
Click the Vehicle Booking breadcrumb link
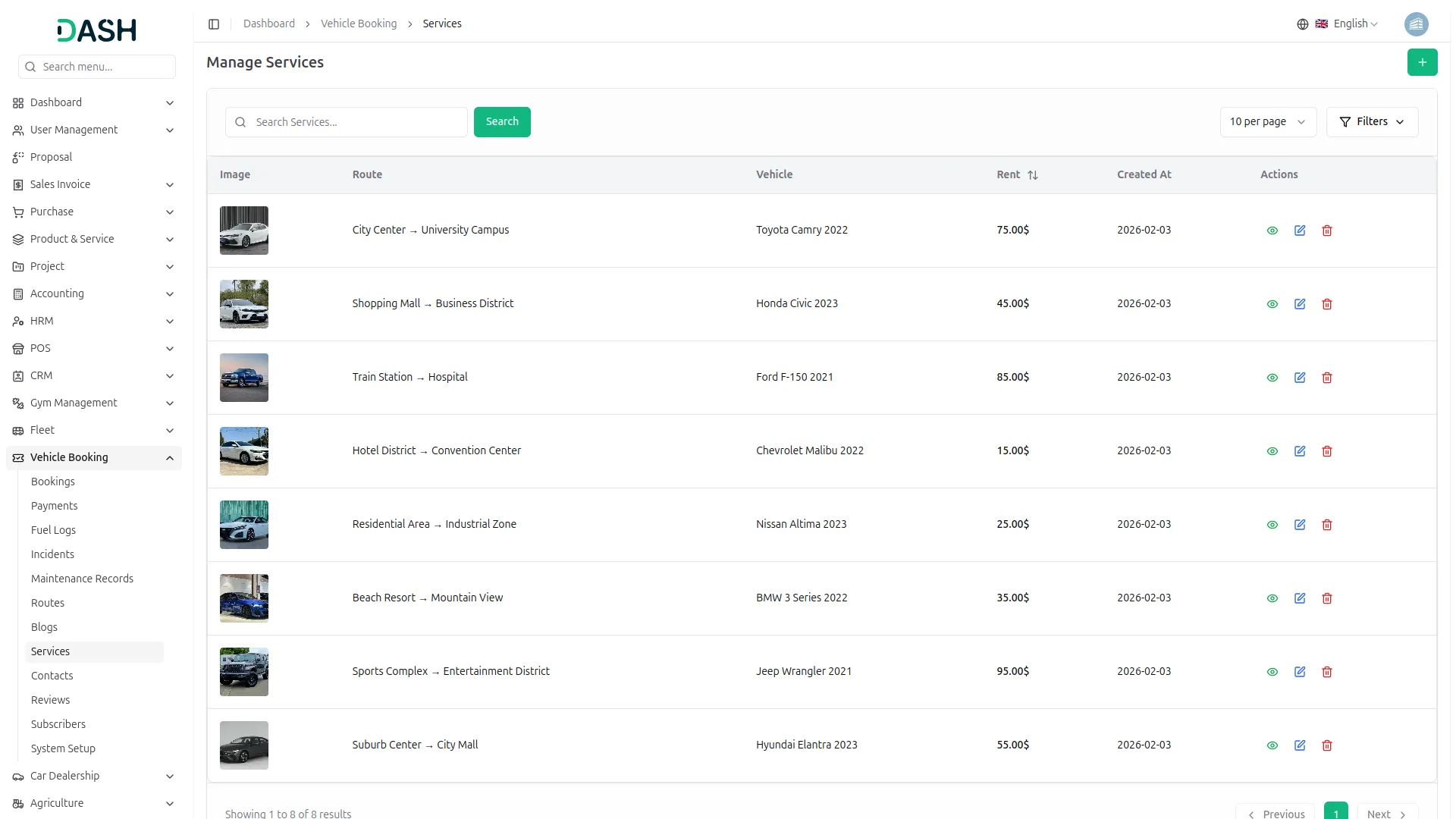[359, 24]
